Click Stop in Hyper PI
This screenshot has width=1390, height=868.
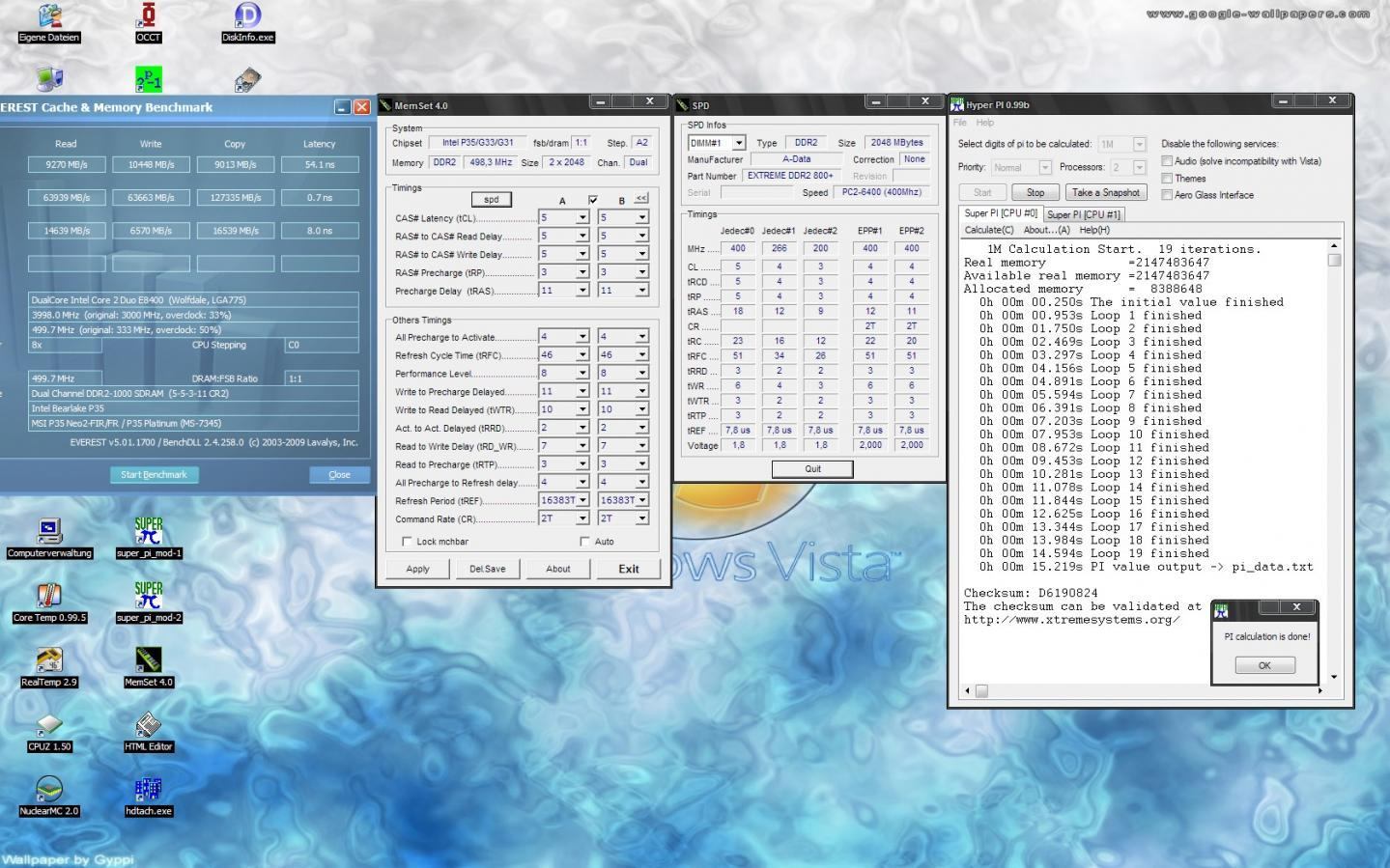coord(1035,192)
